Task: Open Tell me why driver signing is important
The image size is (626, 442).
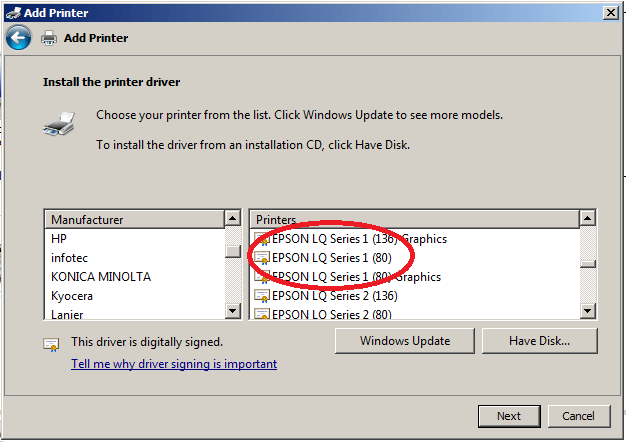Action: [174, 364]
